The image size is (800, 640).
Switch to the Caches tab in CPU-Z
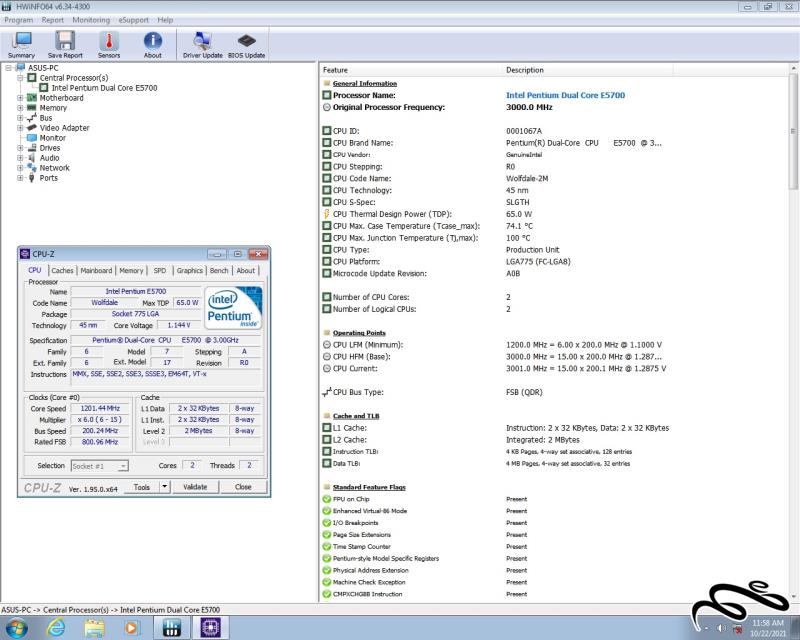tap(62, 270)
